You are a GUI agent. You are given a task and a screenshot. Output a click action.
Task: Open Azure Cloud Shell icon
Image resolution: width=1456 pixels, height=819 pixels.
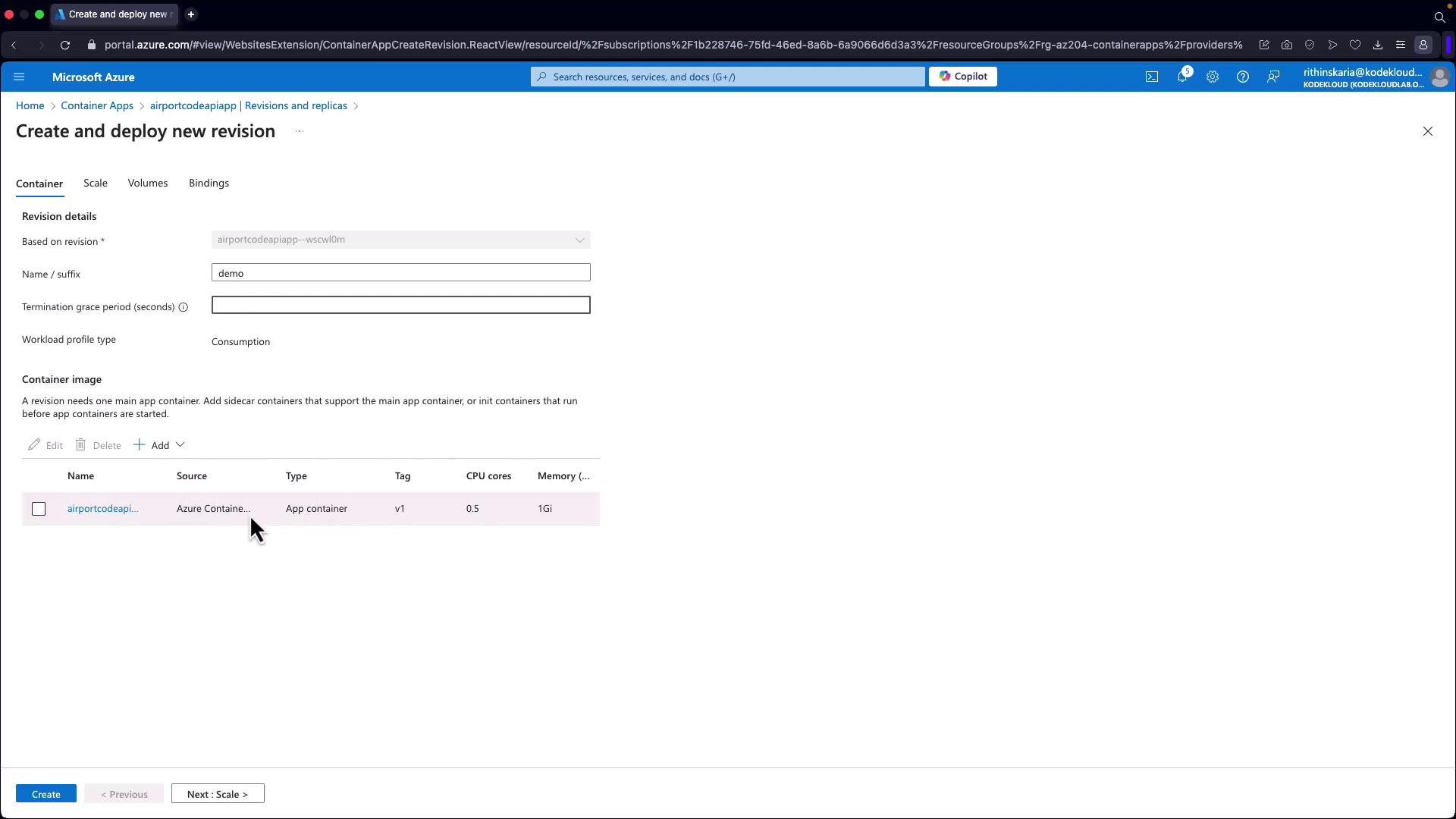point(1151,77)
